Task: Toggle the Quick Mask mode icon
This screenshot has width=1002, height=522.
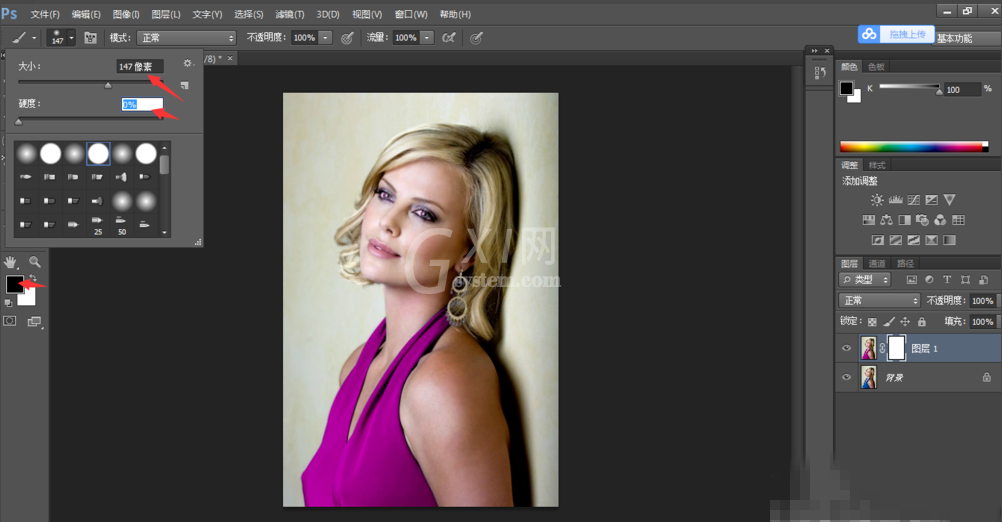Action: pyautogui.click(x=10, y=321)
